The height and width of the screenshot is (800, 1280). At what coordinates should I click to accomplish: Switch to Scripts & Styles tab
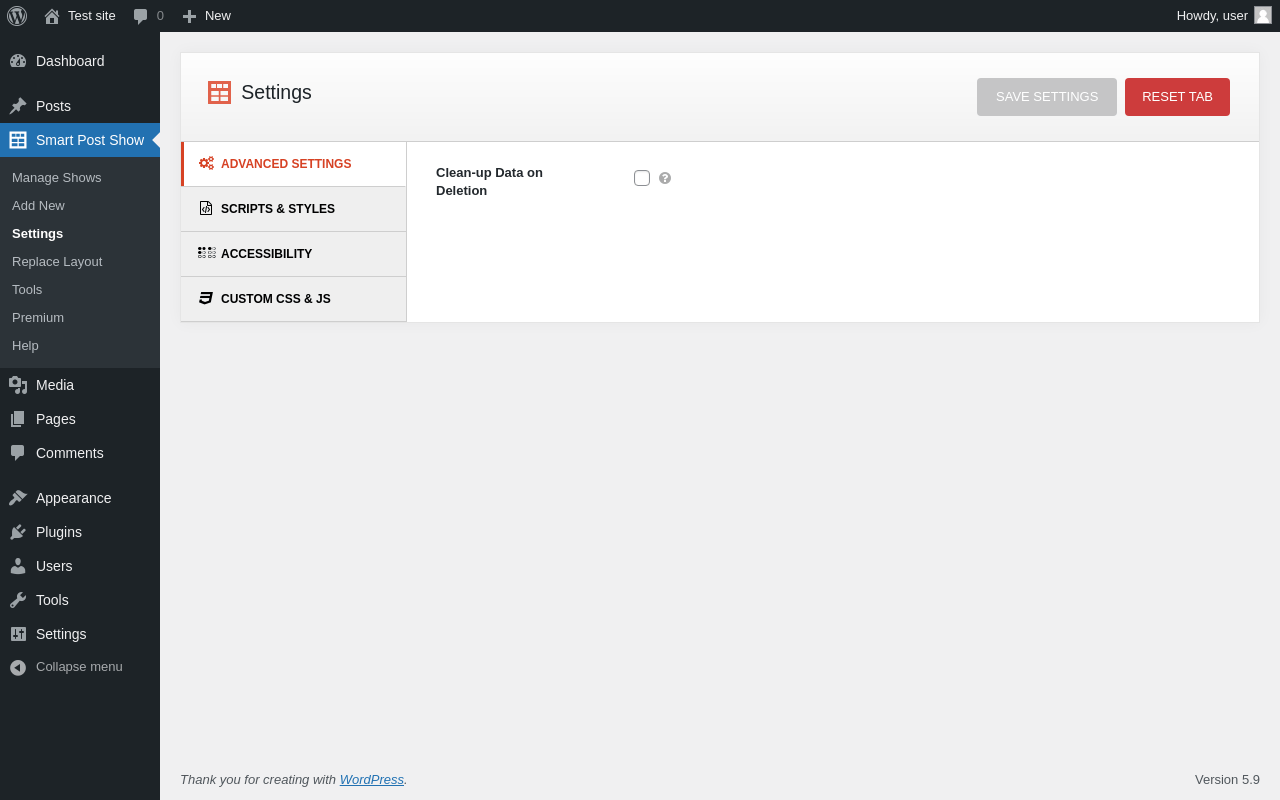[278, 209]
